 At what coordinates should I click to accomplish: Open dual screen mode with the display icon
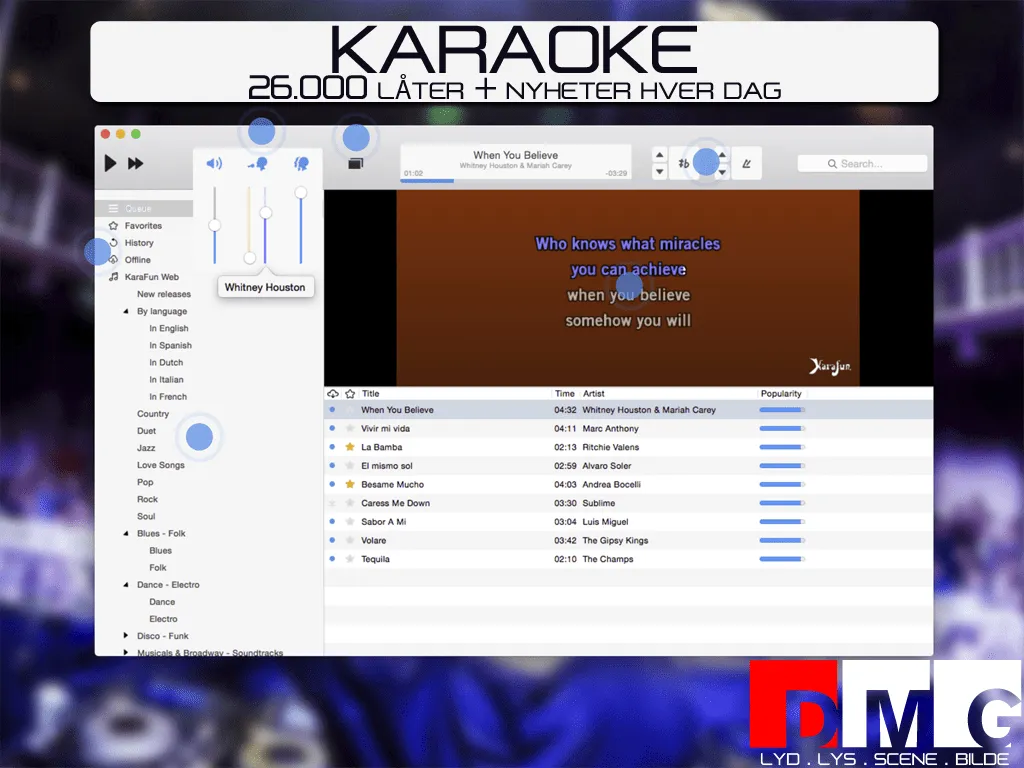[356, 163]
